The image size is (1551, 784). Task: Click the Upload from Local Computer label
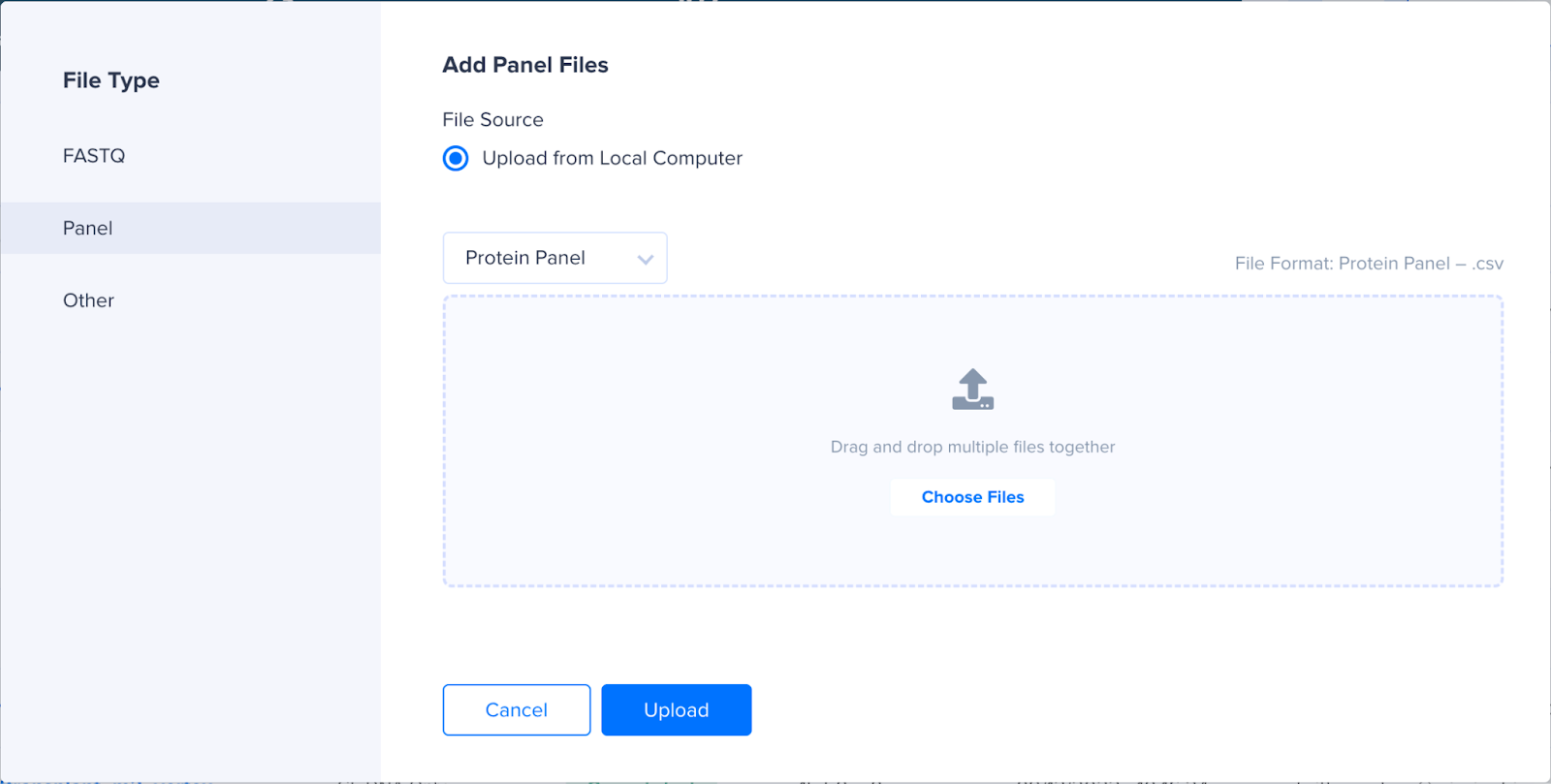pos(613,158)
